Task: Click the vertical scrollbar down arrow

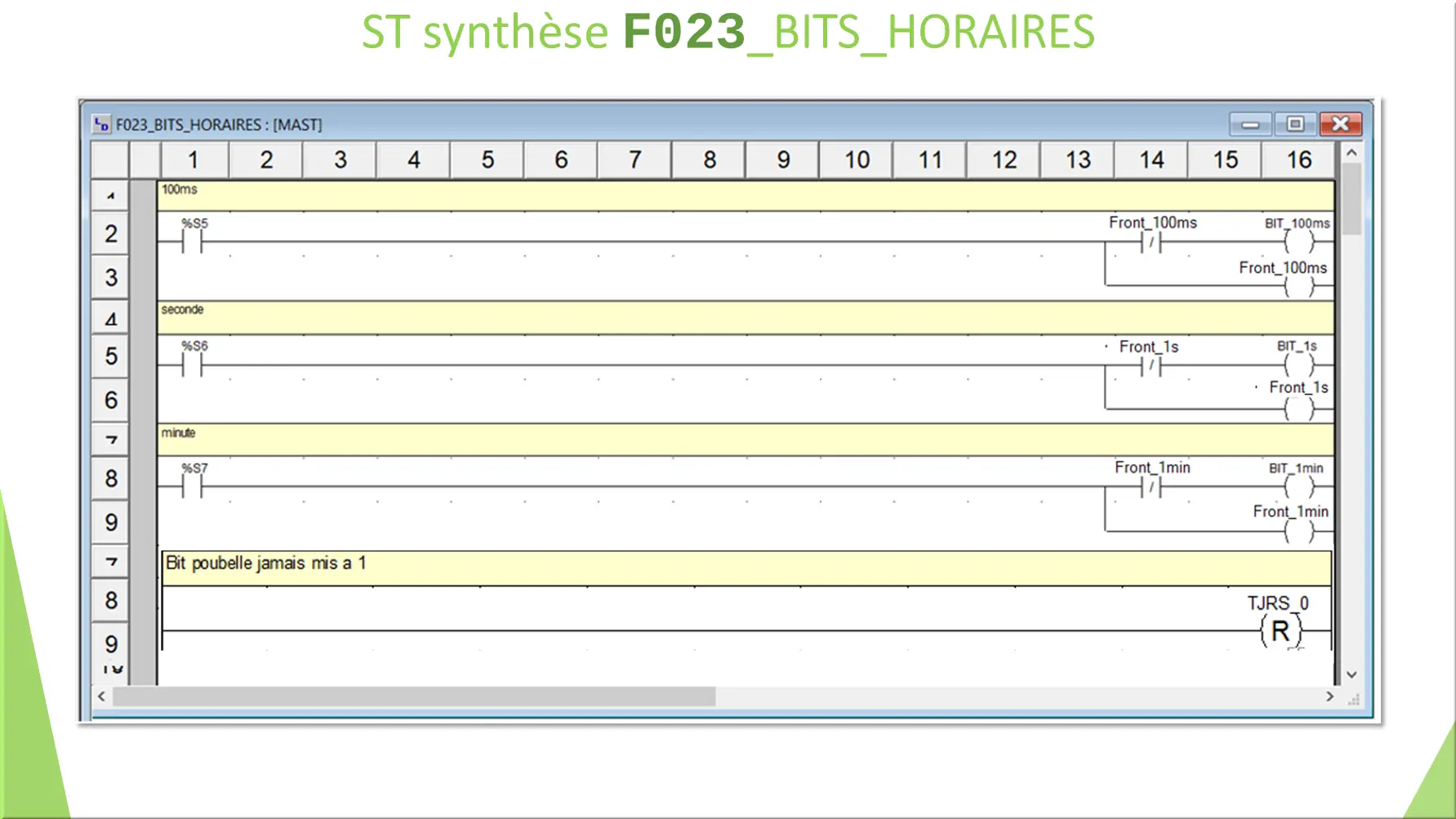Action: [1352, 674]
